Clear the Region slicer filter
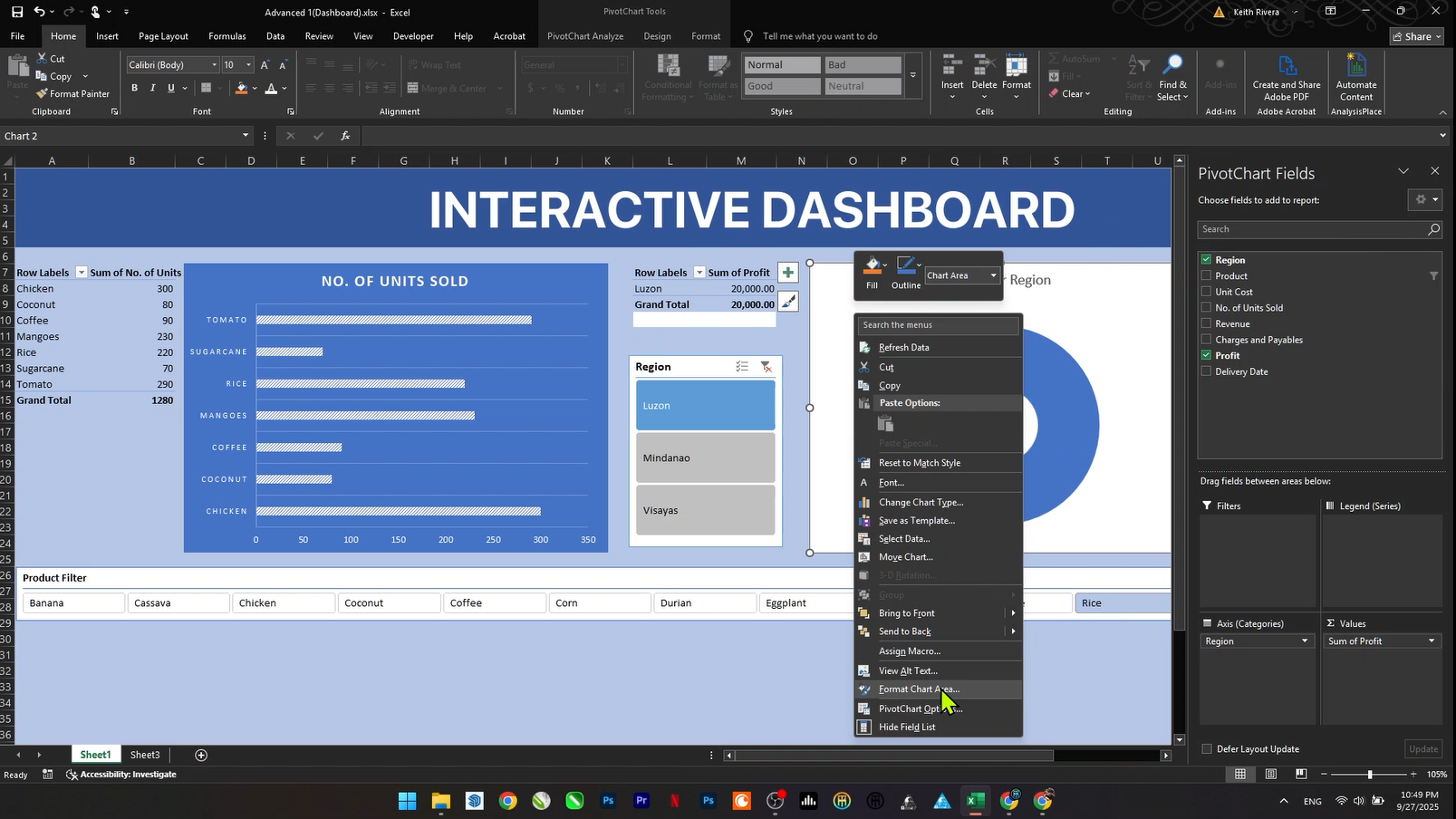The image size is (1456, 819). [x=766, y=367]
